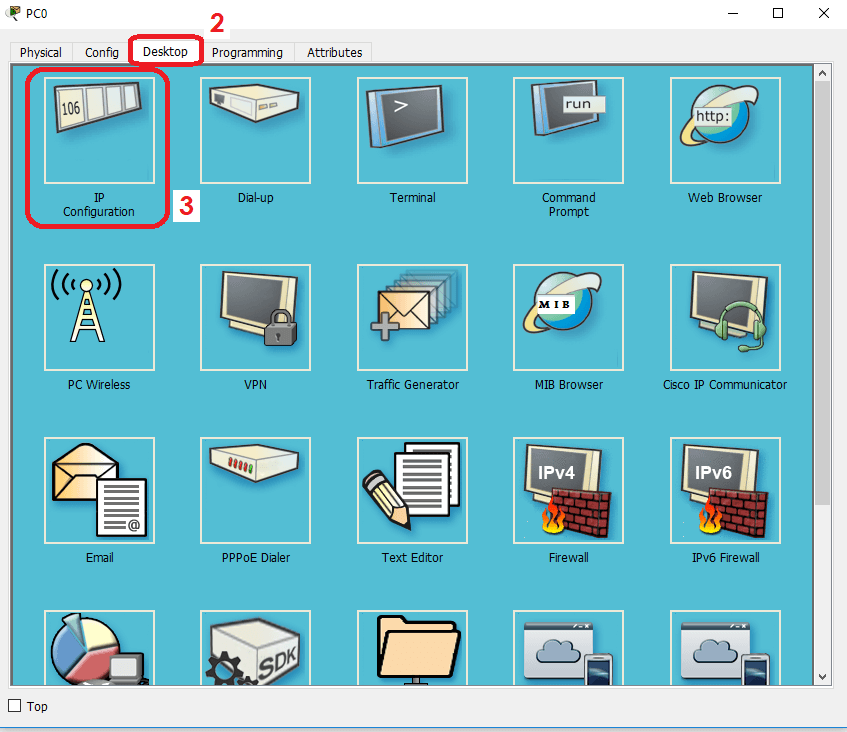Open the VPN app
This screenshot has width=847, height=732.
[256, 318]
